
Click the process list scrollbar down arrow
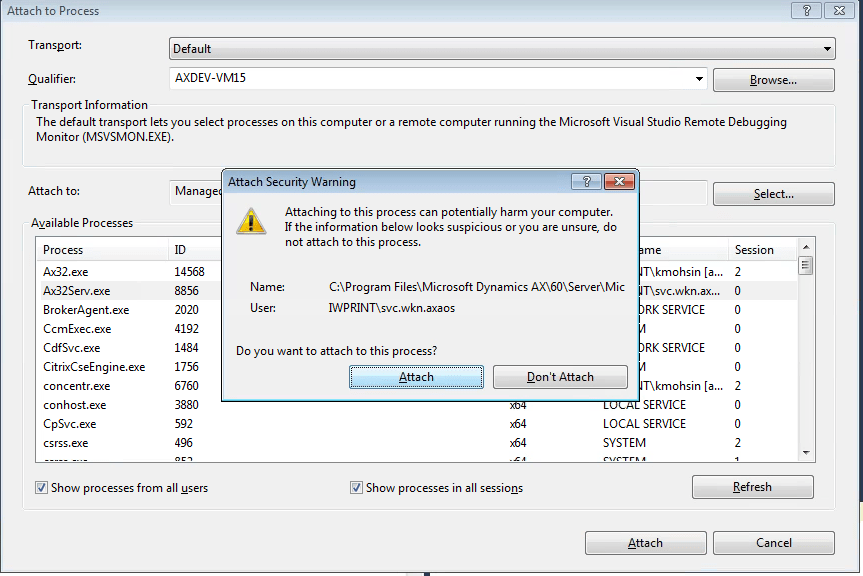(804, 453)
